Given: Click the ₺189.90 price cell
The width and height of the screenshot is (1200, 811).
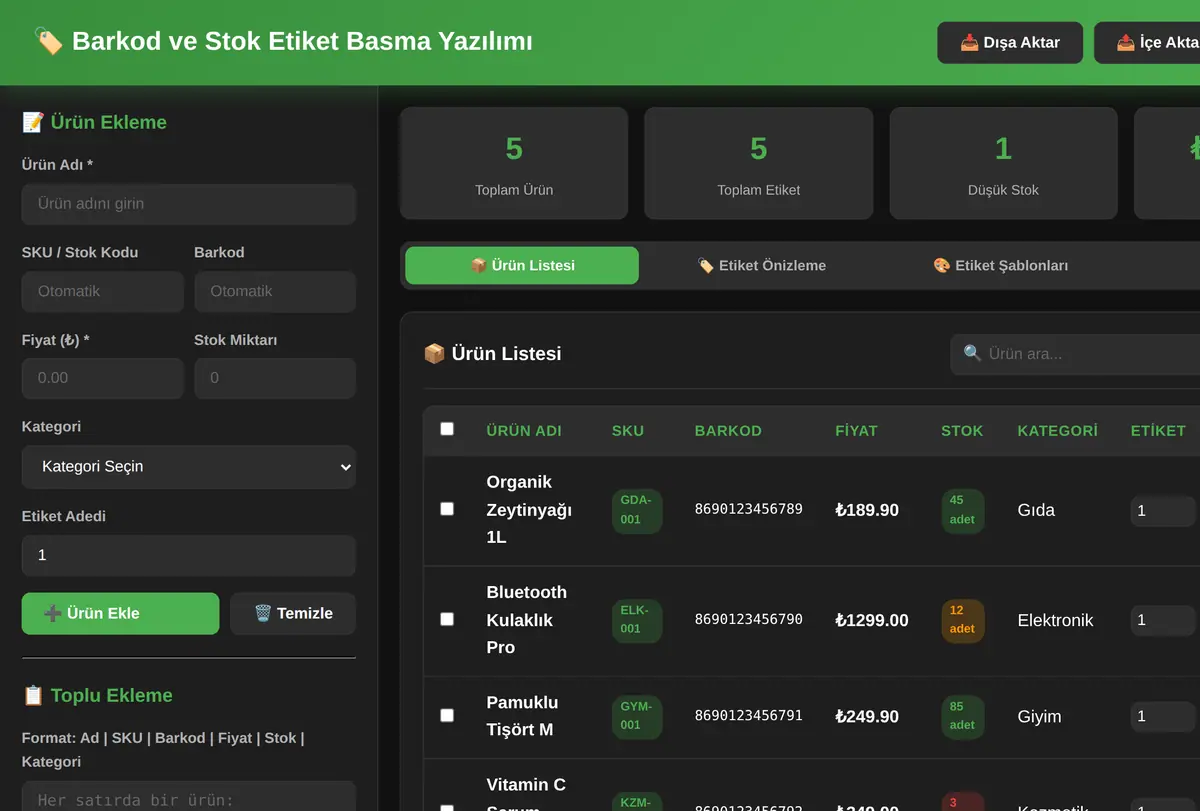Looking at the screenshot, I should click(867, 510).
